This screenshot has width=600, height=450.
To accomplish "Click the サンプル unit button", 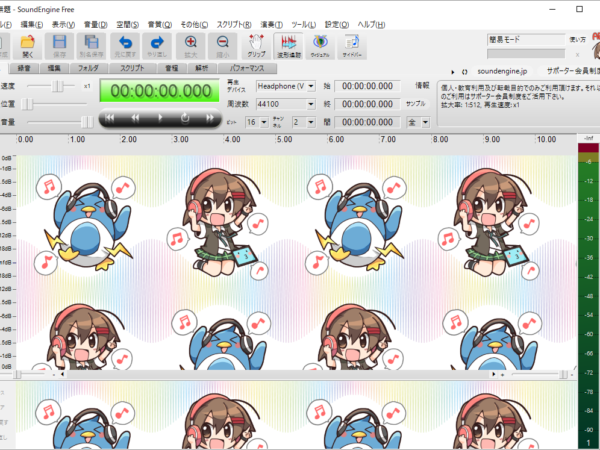I will [416, 104].
